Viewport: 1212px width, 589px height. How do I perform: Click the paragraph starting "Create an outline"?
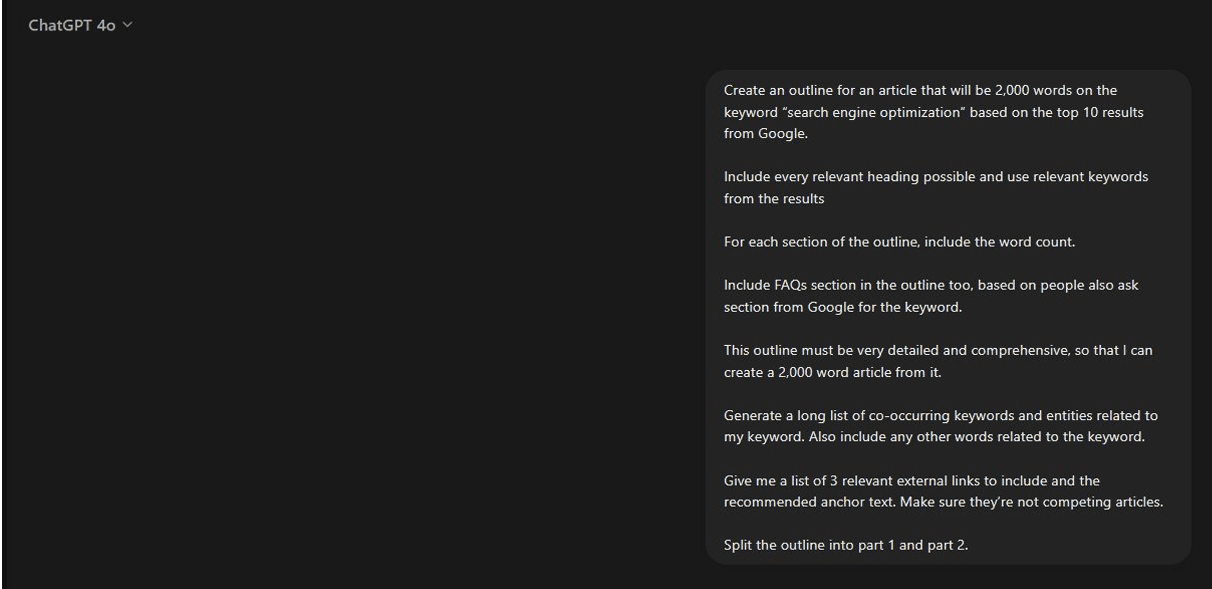click(920, 112)
